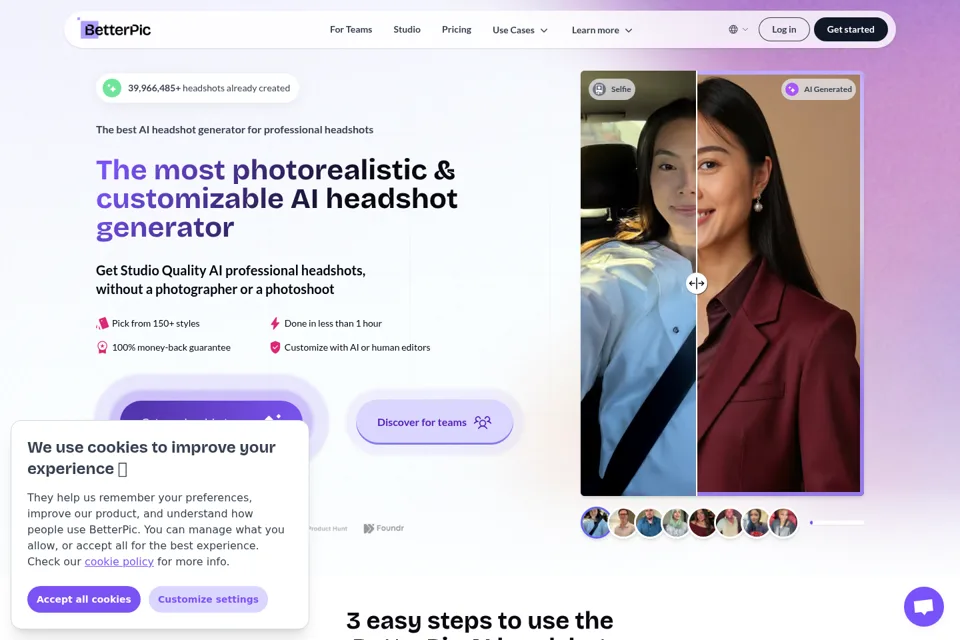Image resolution: width=960 pixels, height=640 pixels.
Task: Open the For Teams page
Action: coord(351,29)
